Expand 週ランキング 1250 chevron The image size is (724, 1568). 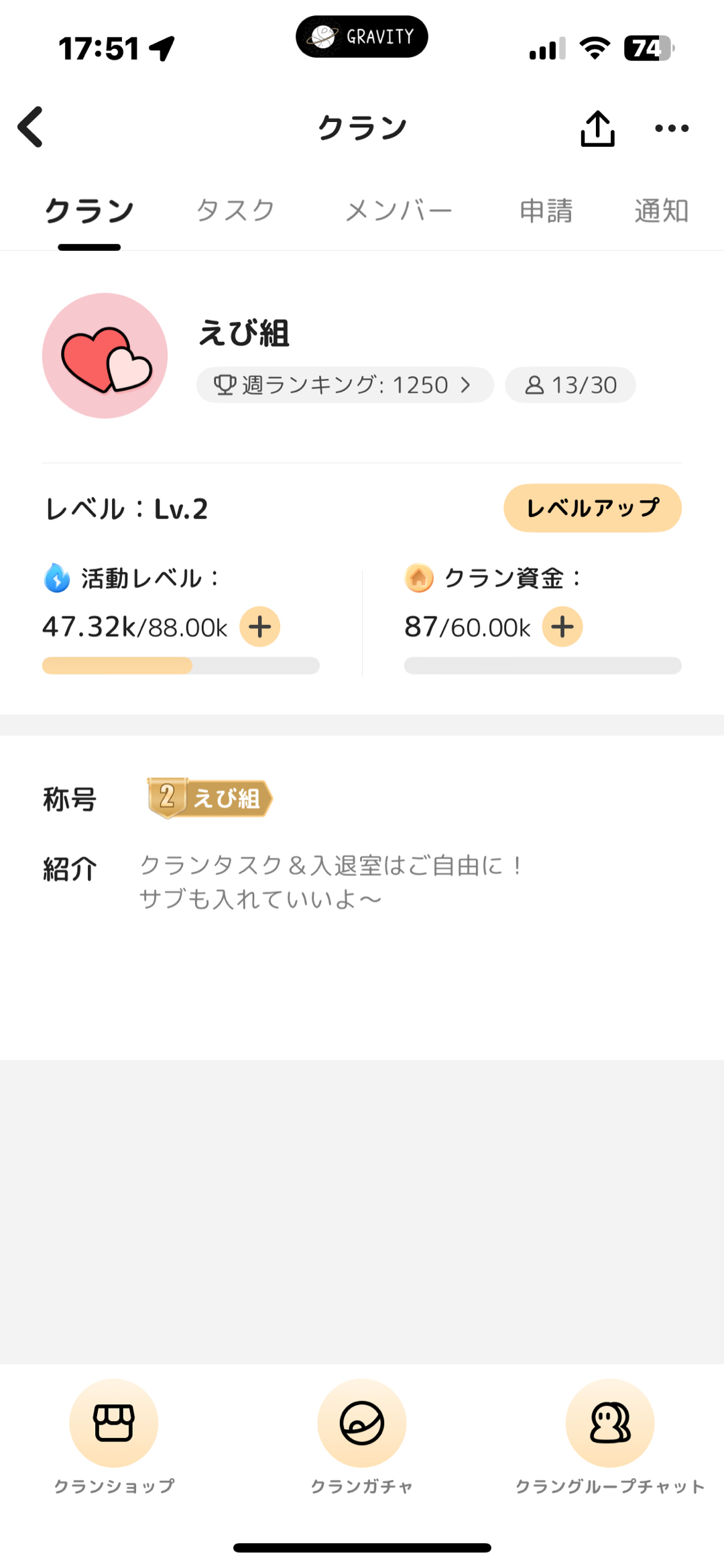[x=465, y=385]
